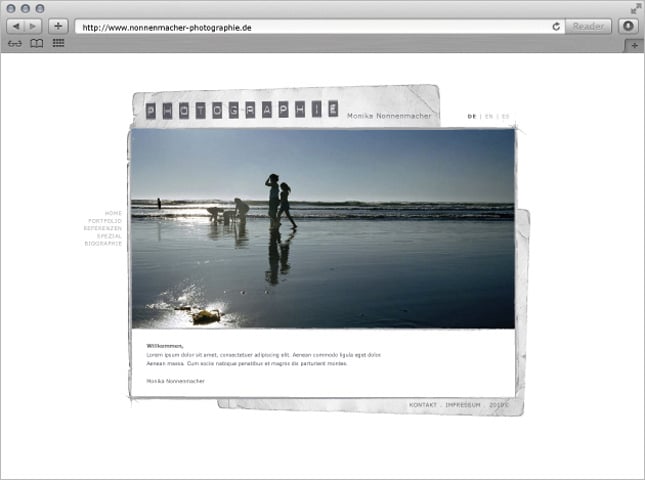The width and height of the screenshot is (645, 480).
Task: Zoom the window with the third title-bar button
Action: tap(40, 9)
